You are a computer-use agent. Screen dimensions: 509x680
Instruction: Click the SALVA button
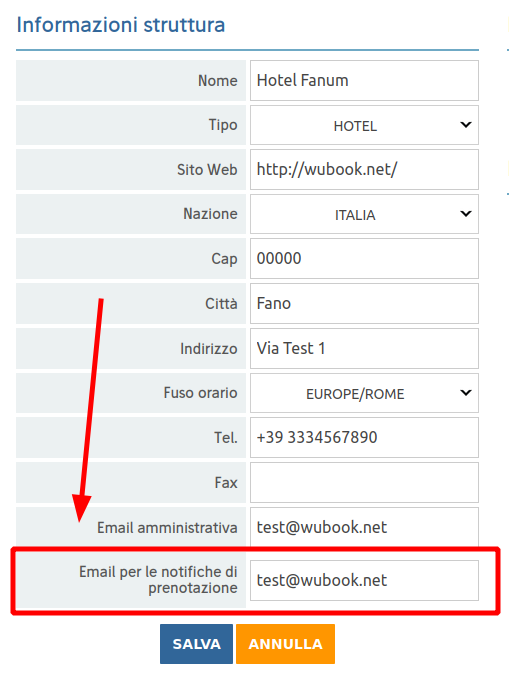(196, 644)
